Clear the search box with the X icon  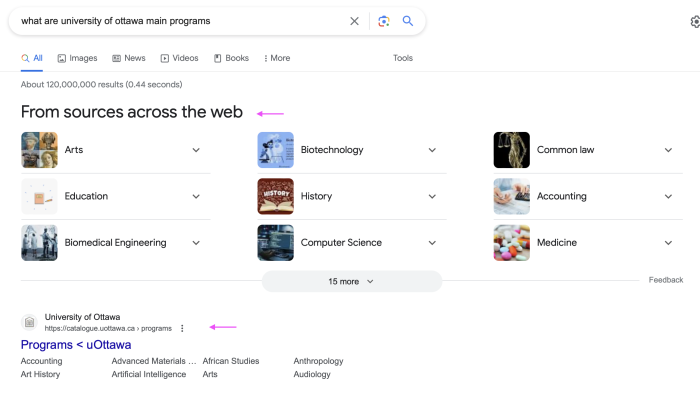354,21
